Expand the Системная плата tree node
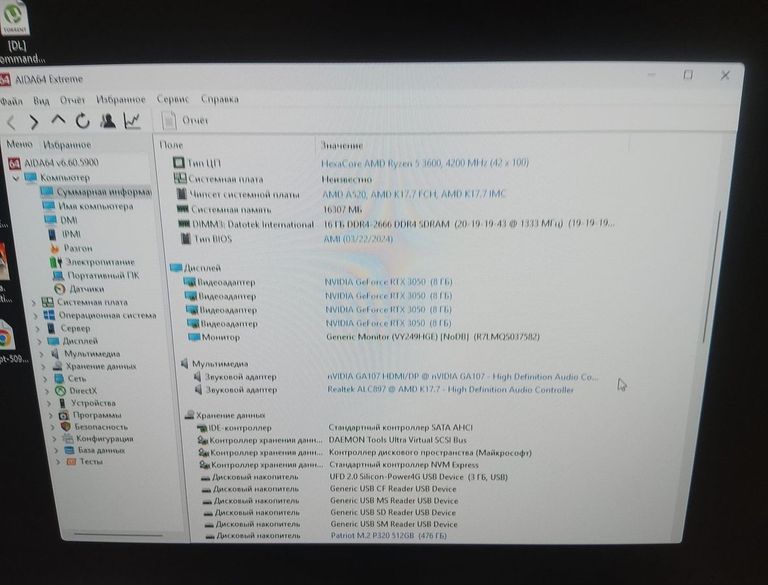The image size is (768, 585). pyautogui.click(x=34, y=303)
